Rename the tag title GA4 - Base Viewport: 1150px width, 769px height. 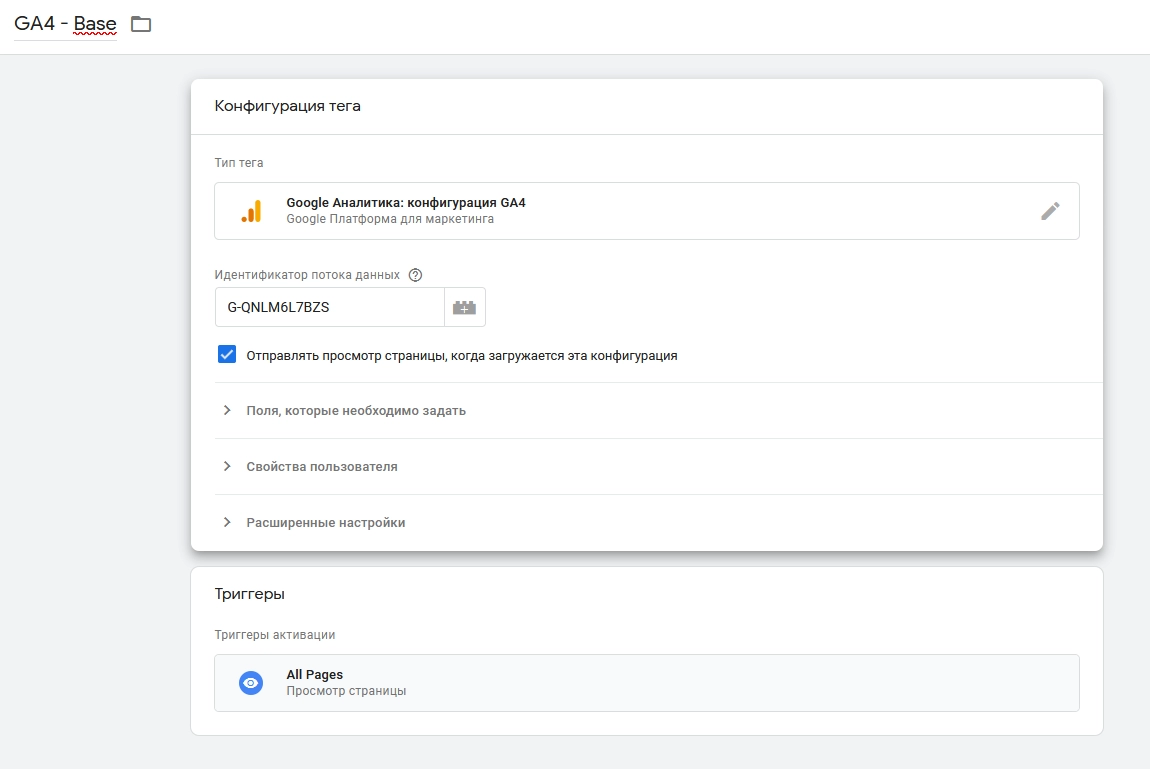(65, 24)
